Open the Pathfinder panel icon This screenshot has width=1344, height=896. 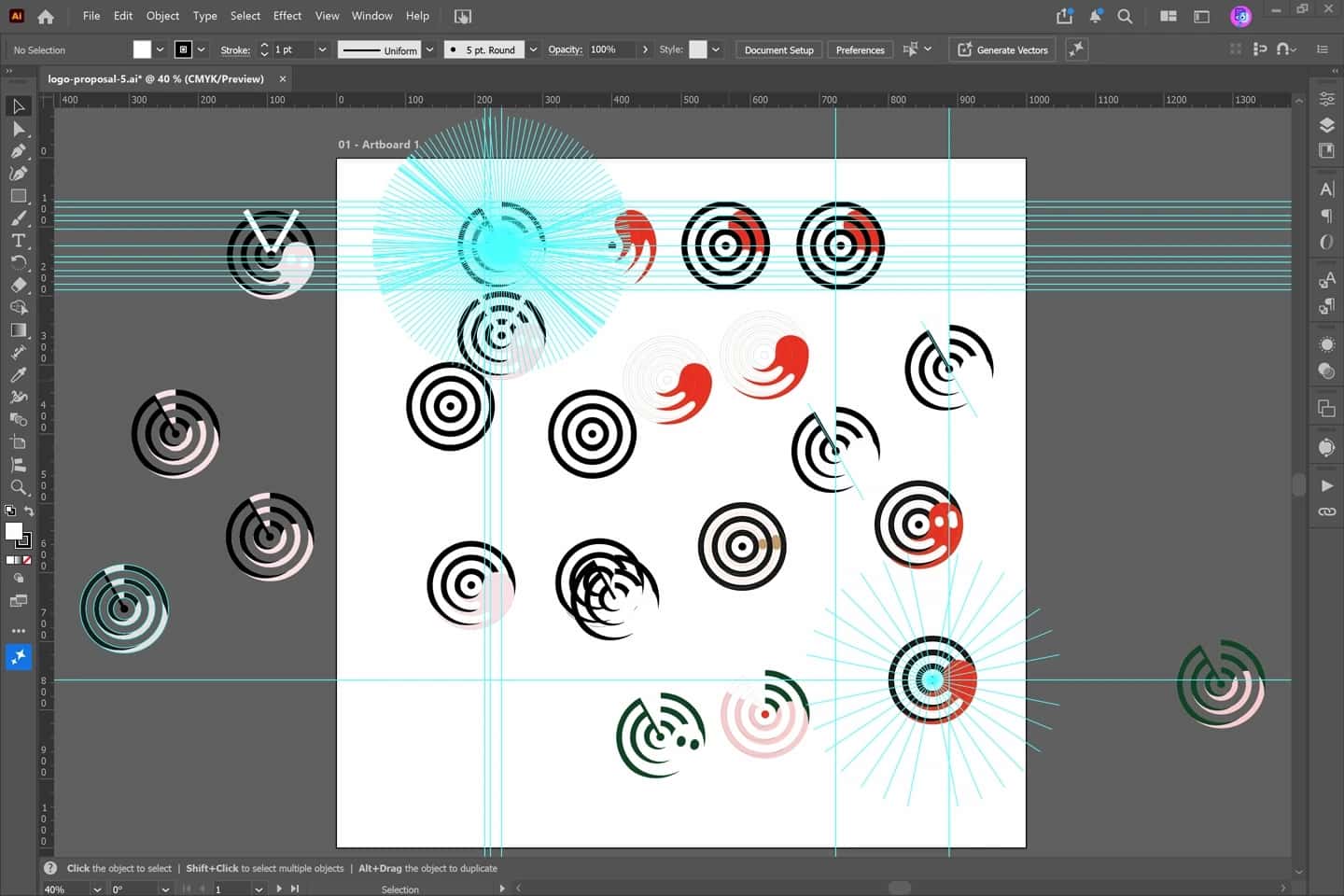pos(1326,408)
